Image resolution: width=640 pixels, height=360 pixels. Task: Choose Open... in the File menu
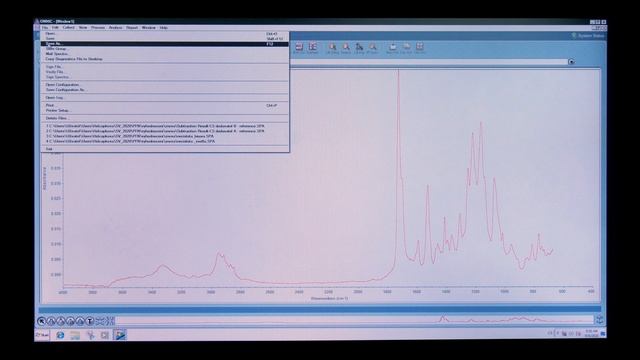click(x=164, y=33)
